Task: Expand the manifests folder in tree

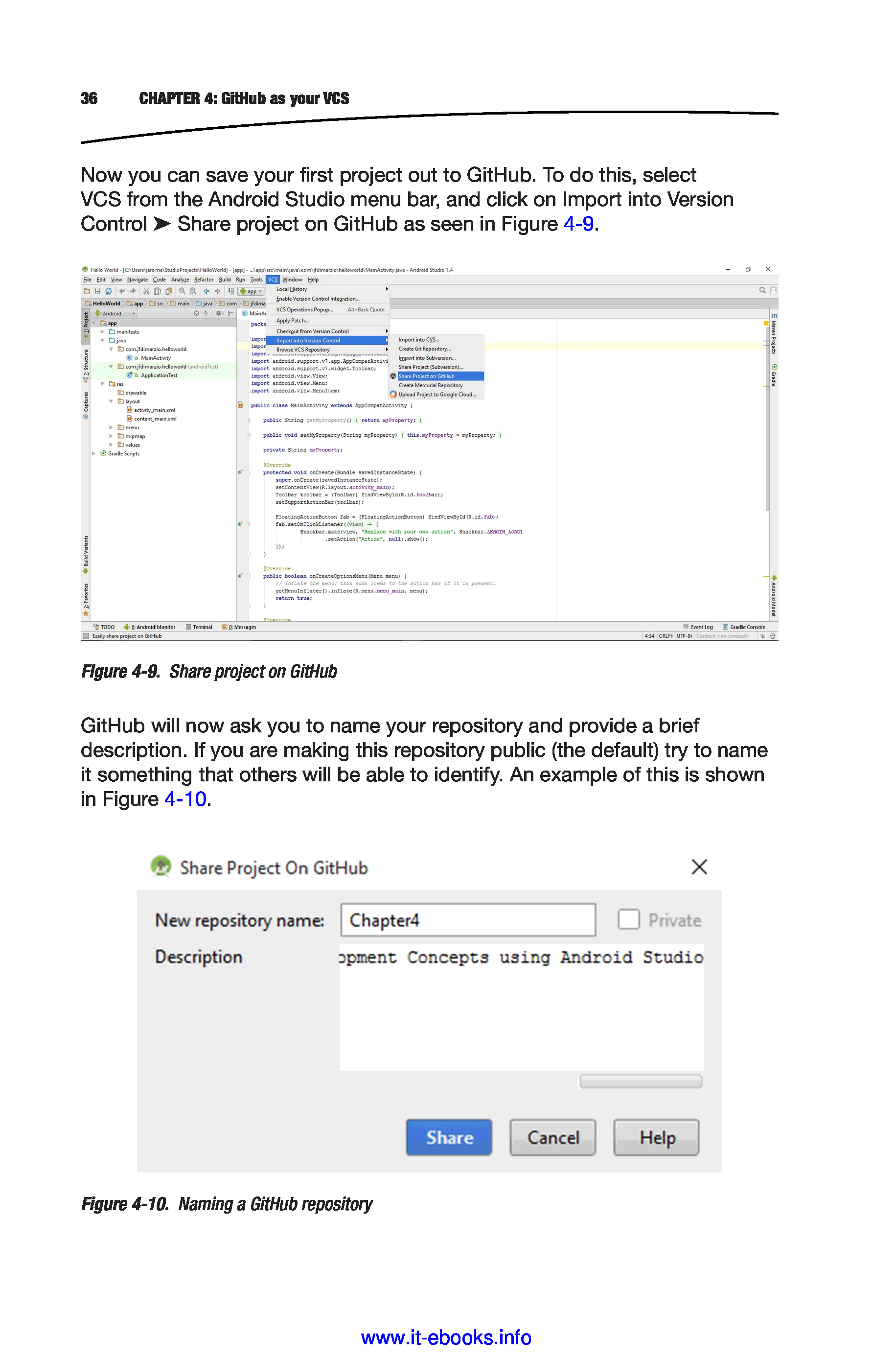Action: (x=102, y=331)
